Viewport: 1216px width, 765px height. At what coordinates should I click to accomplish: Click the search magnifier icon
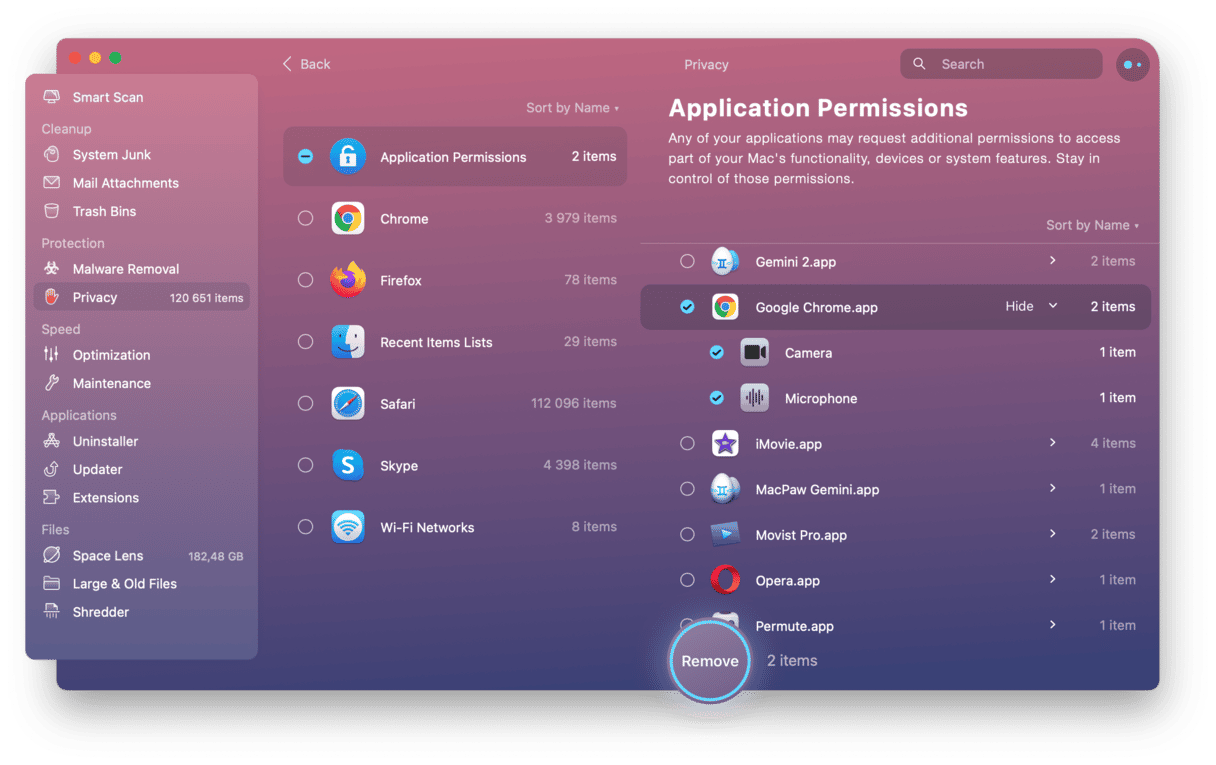pos(919,64)
